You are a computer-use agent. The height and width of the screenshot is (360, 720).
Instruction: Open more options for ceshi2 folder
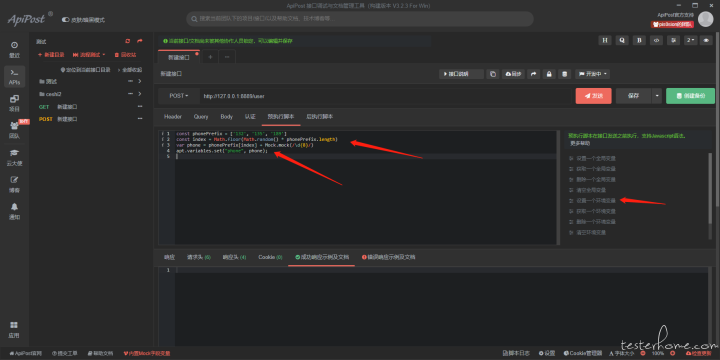tap(131, 94)
